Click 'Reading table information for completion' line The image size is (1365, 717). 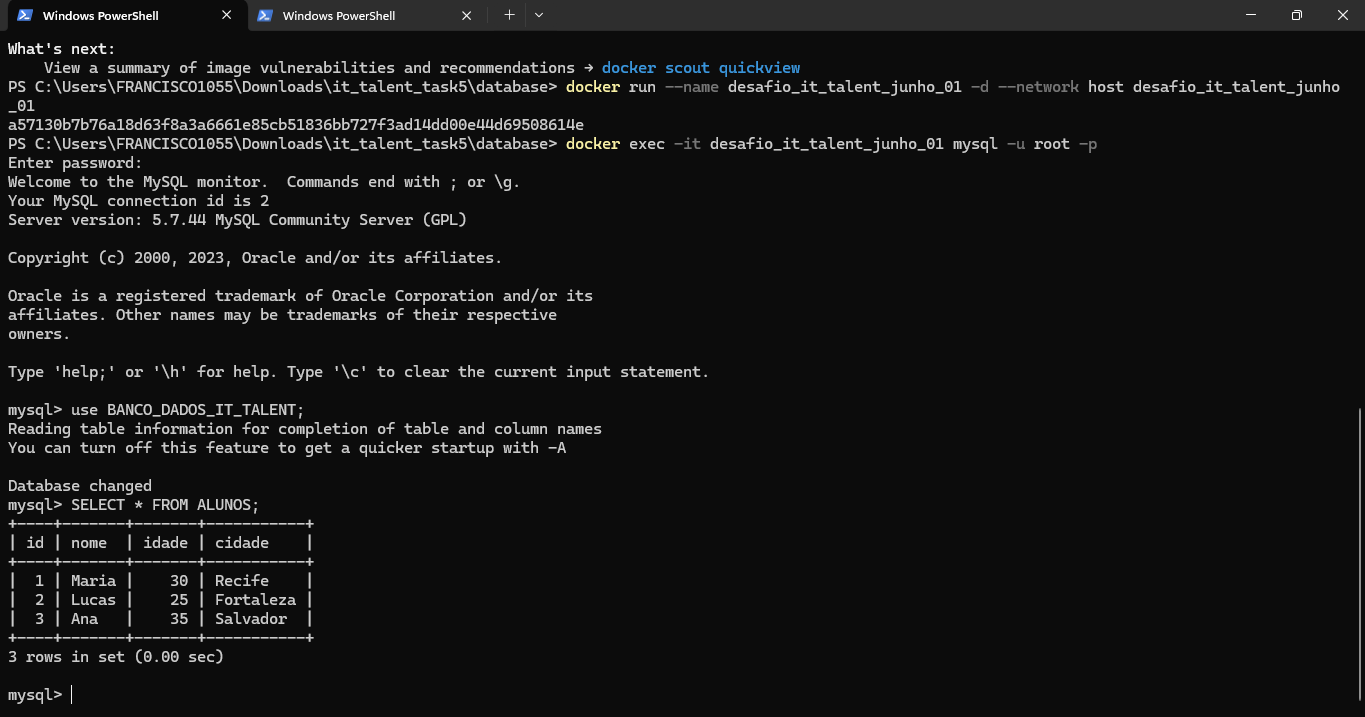(x=305, y=429)
